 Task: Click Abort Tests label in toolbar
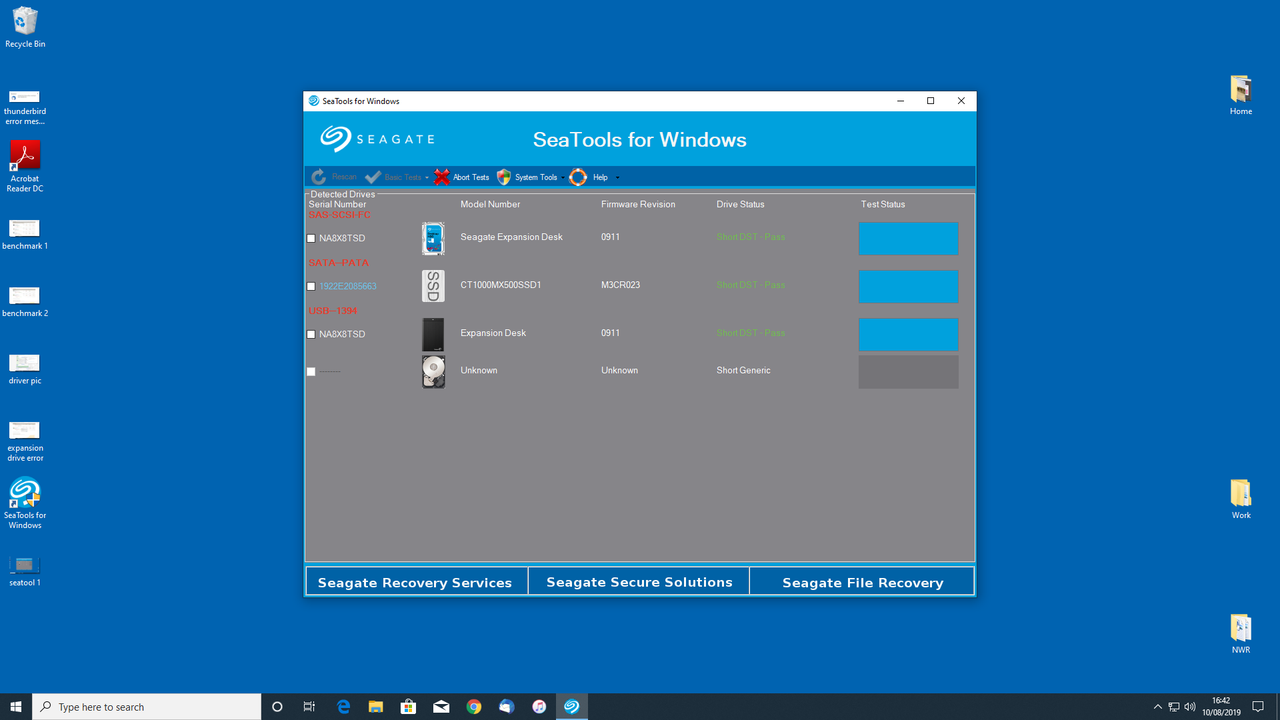point(471,177)
